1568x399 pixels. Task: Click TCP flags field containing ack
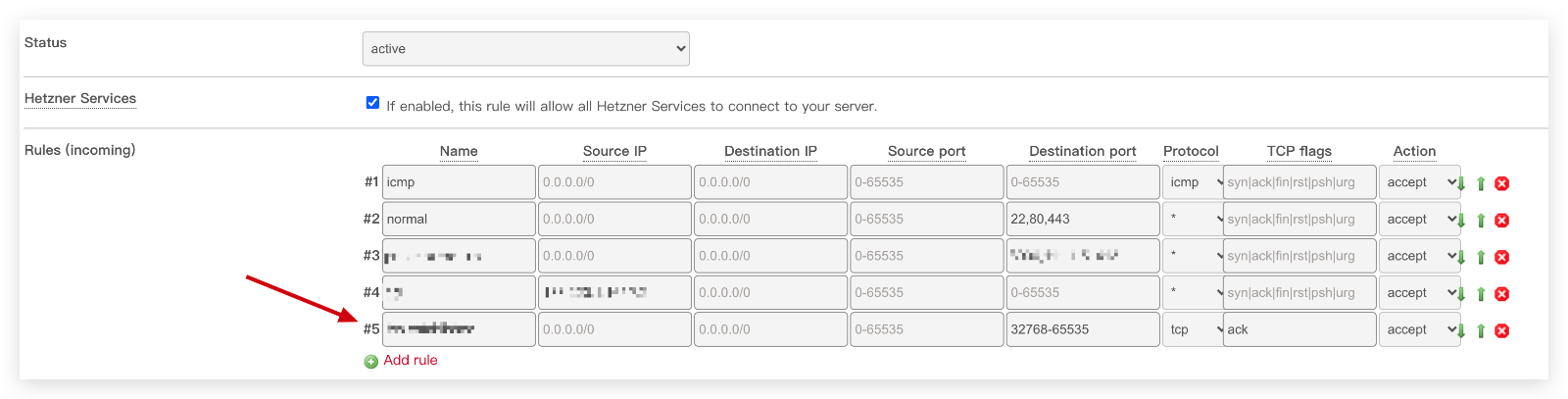[x=1298, y=329]
